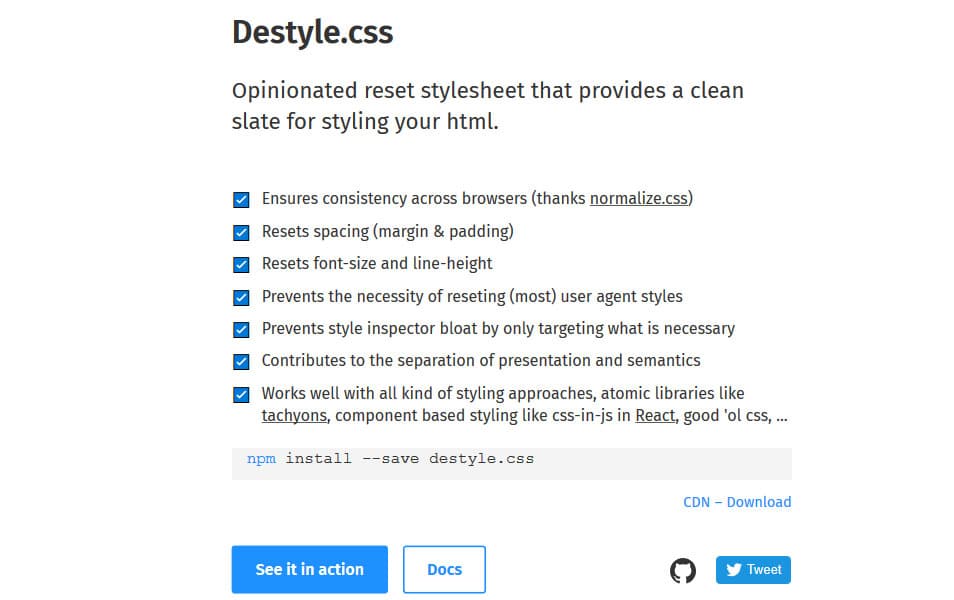Uncheck the style inspector bloat checkbox
The height and width of the screenshot is (600, 954).
tap(241, 328)
